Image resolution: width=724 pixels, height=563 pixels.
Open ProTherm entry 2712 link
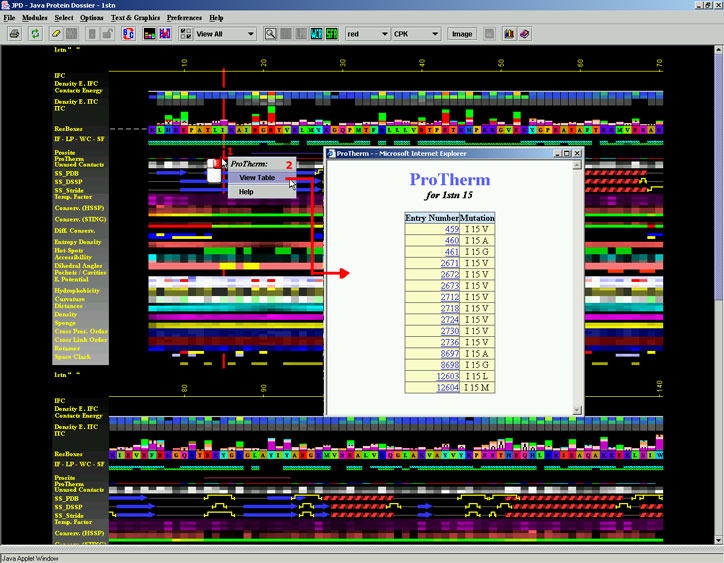coord(449,297)
